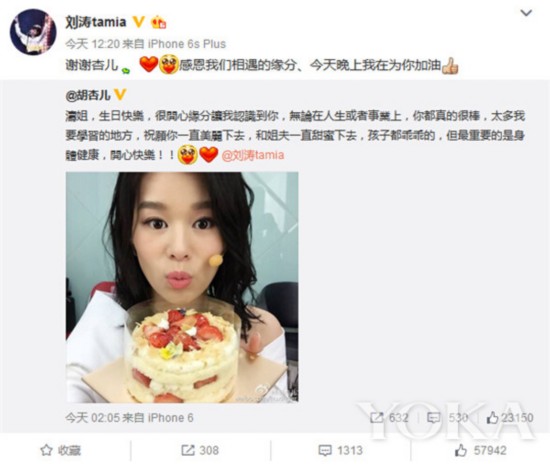
Task: Click the orange verified V badge beside 刘涛tamia
Action: [139, 22]
